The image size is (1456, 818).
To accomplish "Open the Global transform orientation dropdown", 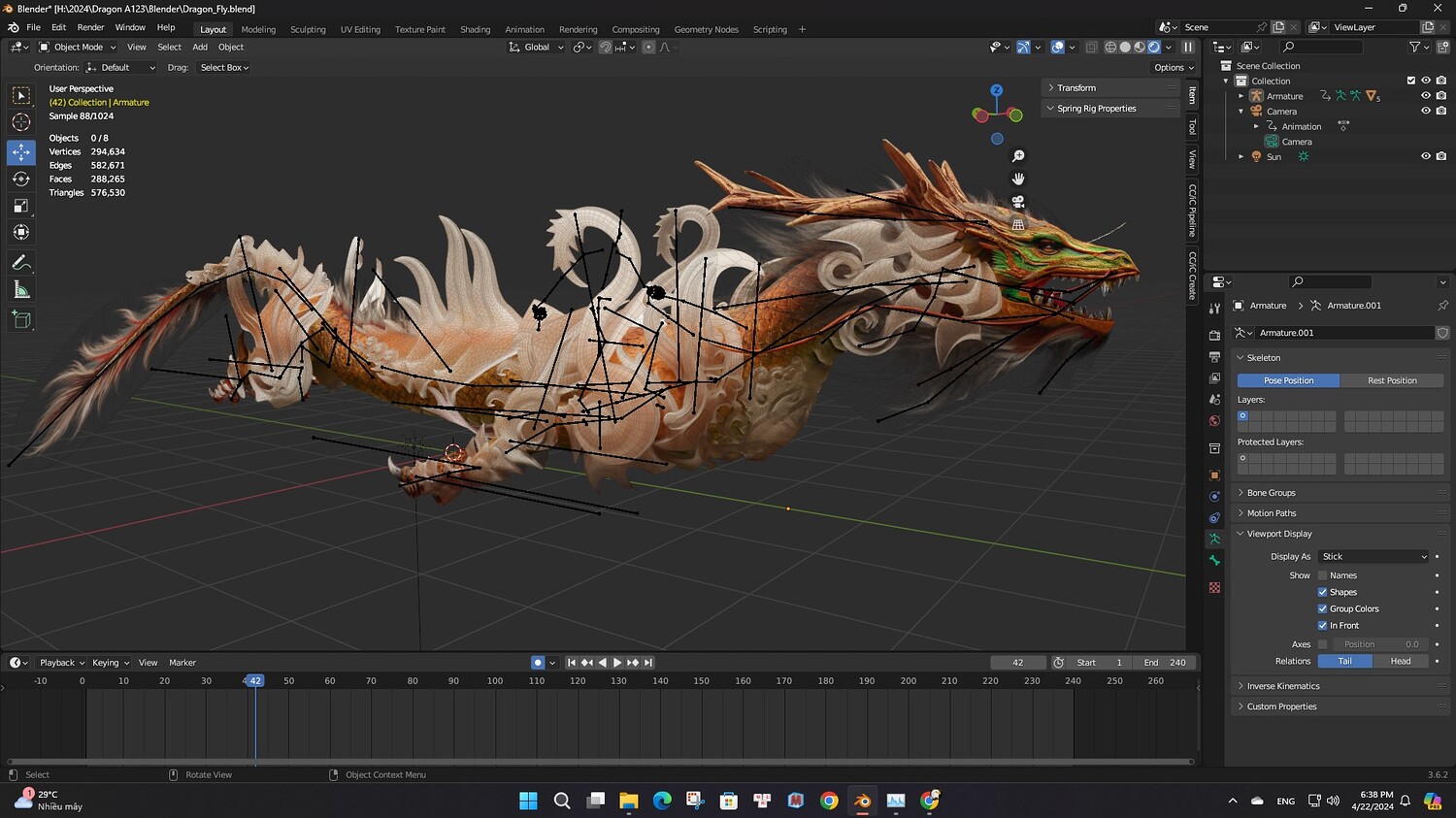I will point(537,47).
